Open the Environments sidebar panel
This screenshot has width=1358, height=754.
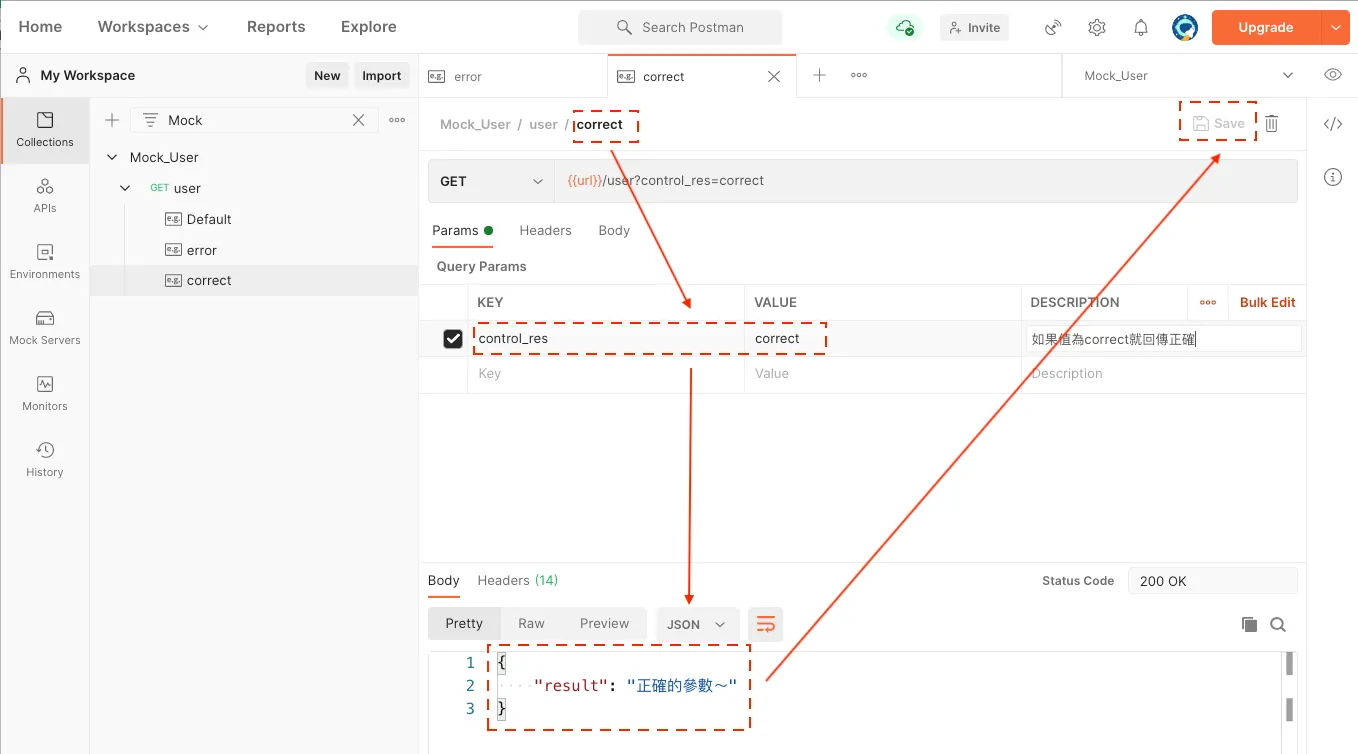coord(45,262)
